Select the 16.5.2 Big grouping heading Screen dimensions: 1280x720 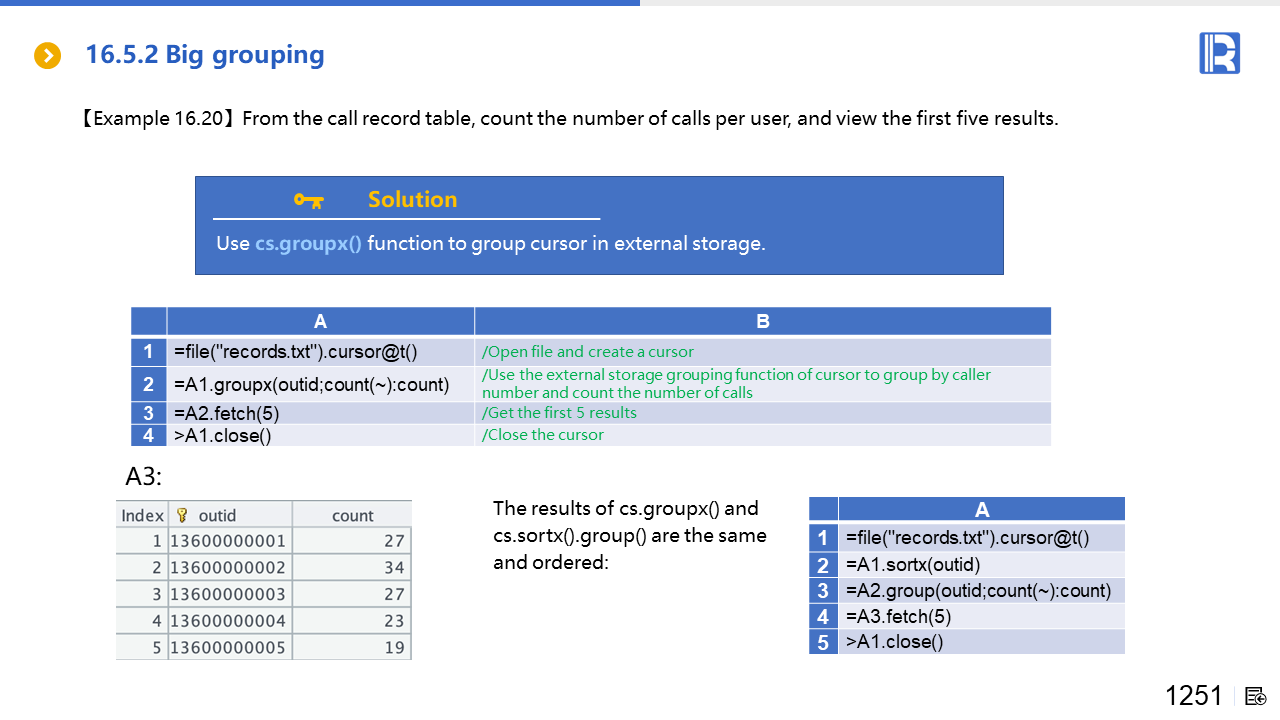click(205, 55)
